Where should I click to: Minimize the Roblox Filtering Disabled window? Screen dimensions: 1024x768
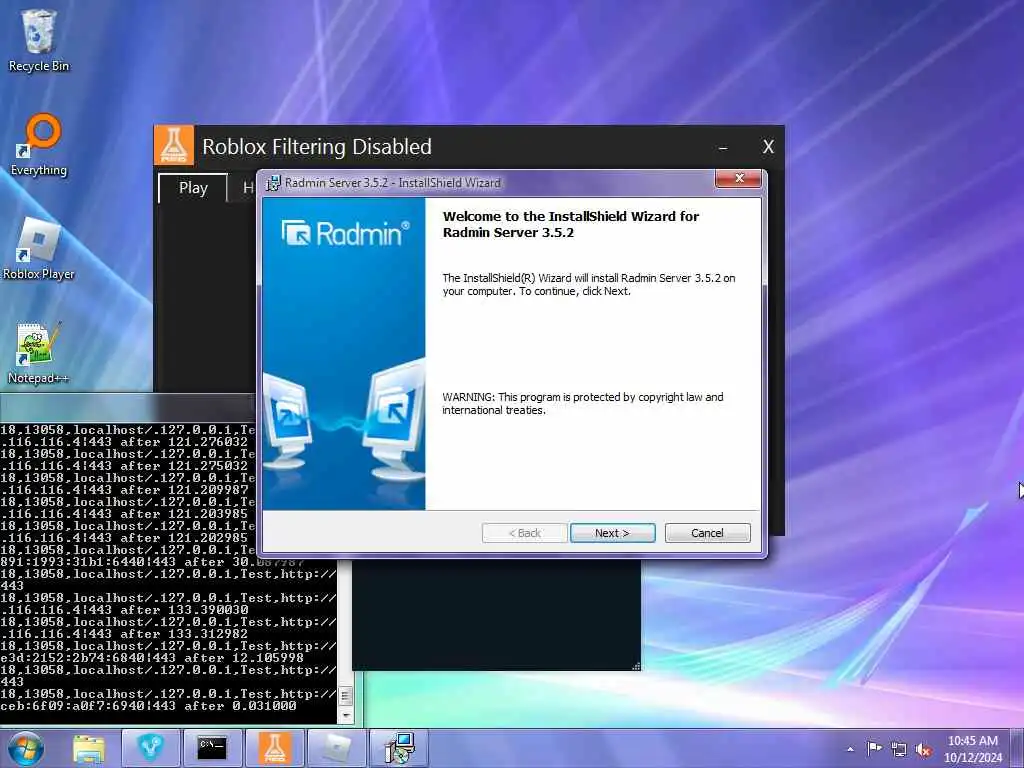click(x=723, y=148)
